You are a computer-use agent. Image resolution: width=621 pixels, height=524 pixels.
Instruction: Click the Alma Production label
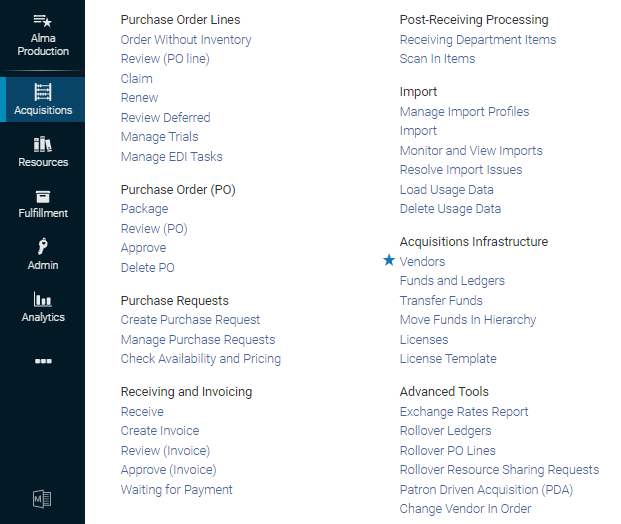[x=43, y=45]
